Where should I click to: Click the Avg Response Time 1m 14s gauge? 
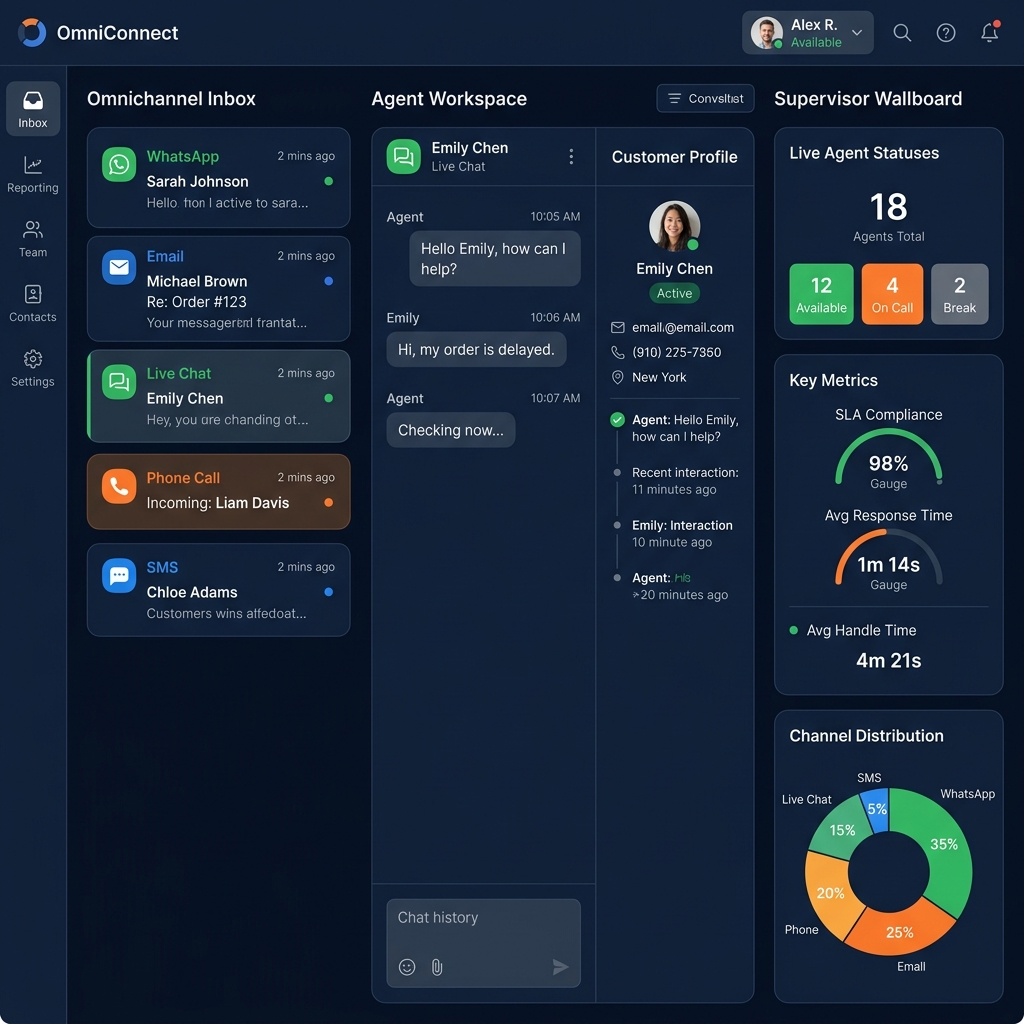coord(888,559)
